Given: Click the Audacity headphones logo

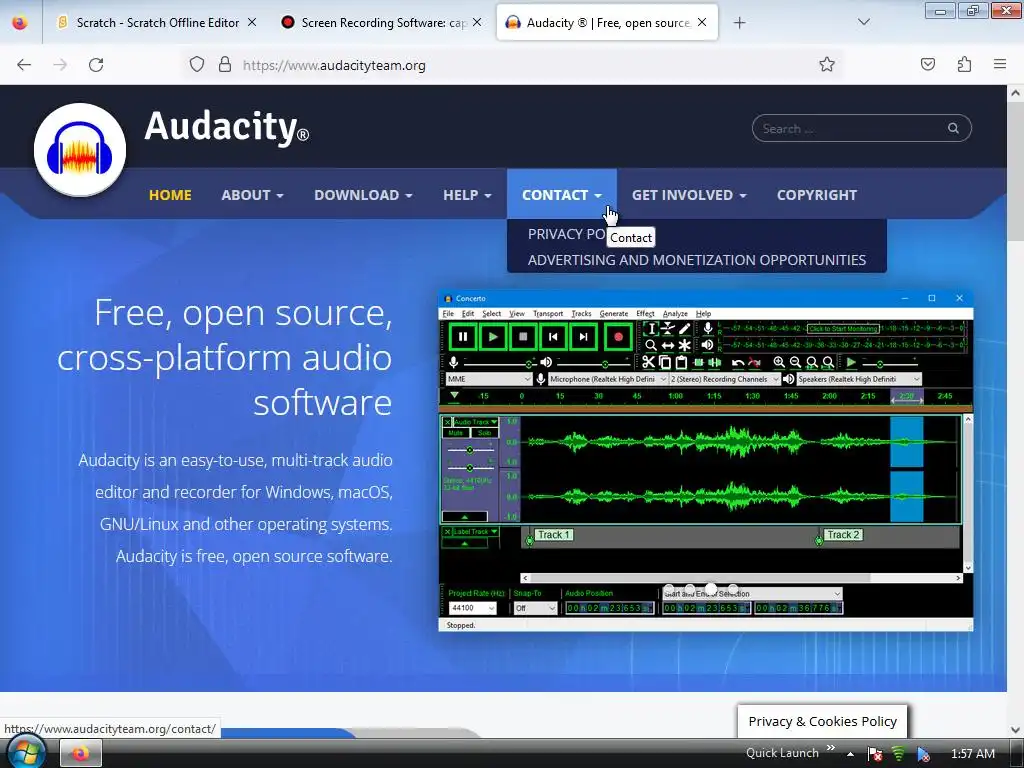Looking at the screenshot, I should pos(80,150).
